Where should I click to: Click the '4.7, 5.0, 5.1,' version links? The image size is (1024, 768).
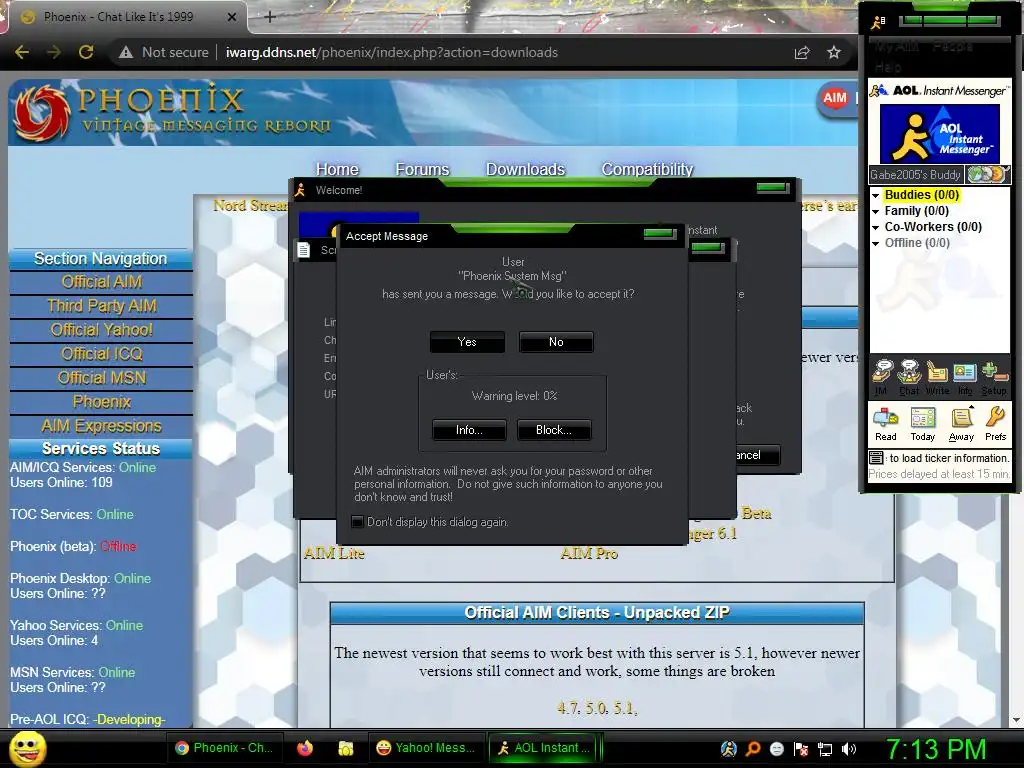tap(597, 708)
